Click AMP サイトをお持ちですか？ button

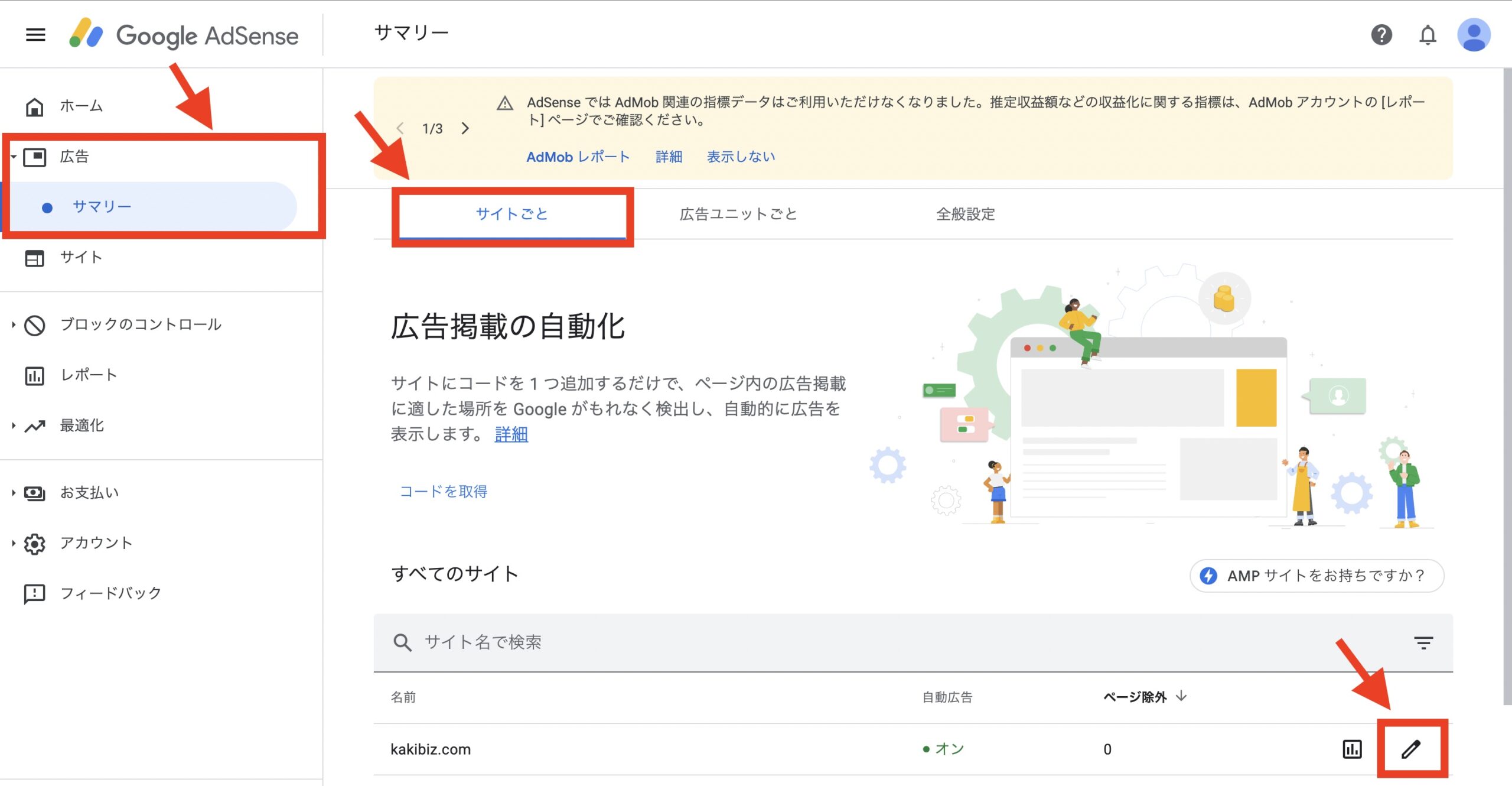[1317, 576]
